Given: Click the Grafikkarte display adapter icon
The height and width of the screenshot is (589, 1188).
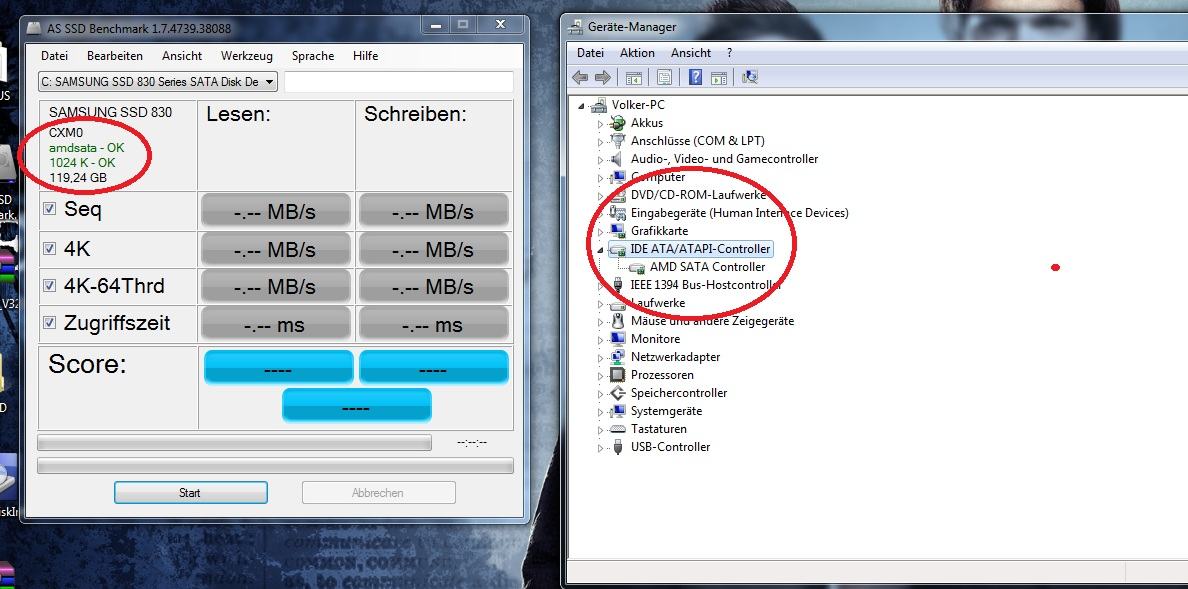Looking at the screenshot, I should (x=617, y=230).
